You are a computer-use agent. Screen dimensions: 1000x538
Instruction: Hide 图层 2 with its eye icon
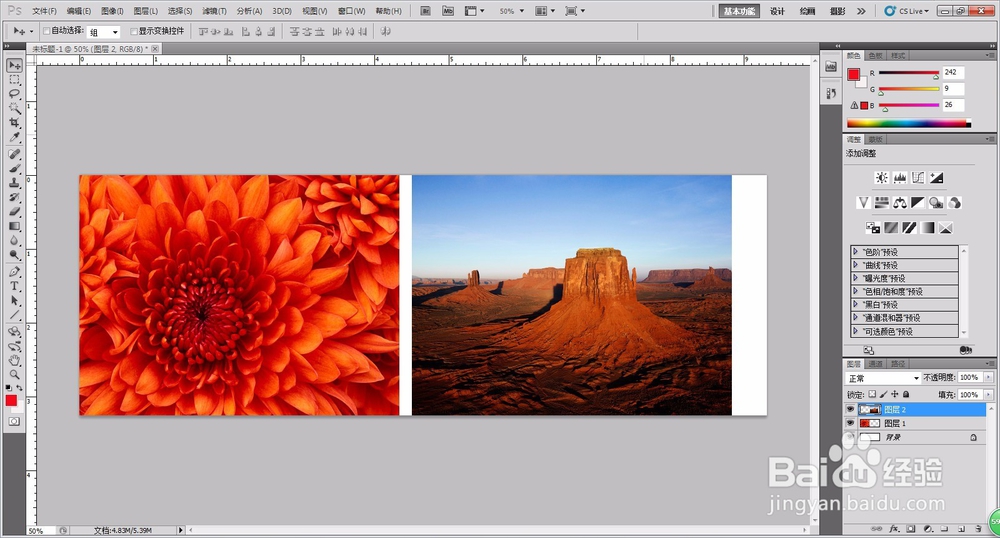click(850, 409)
